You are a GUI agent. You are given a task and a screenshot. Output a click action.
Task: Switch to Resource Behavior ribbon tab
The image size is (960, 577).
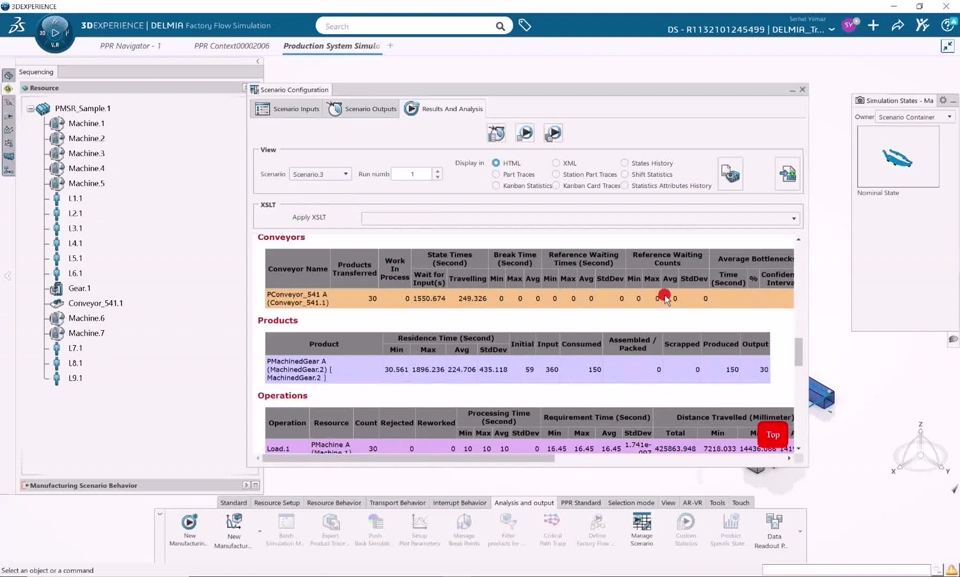334,502
